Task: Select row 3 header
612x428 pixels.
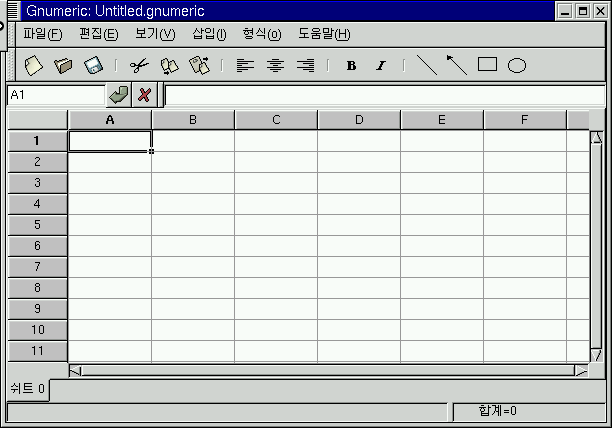Action: 37,183
